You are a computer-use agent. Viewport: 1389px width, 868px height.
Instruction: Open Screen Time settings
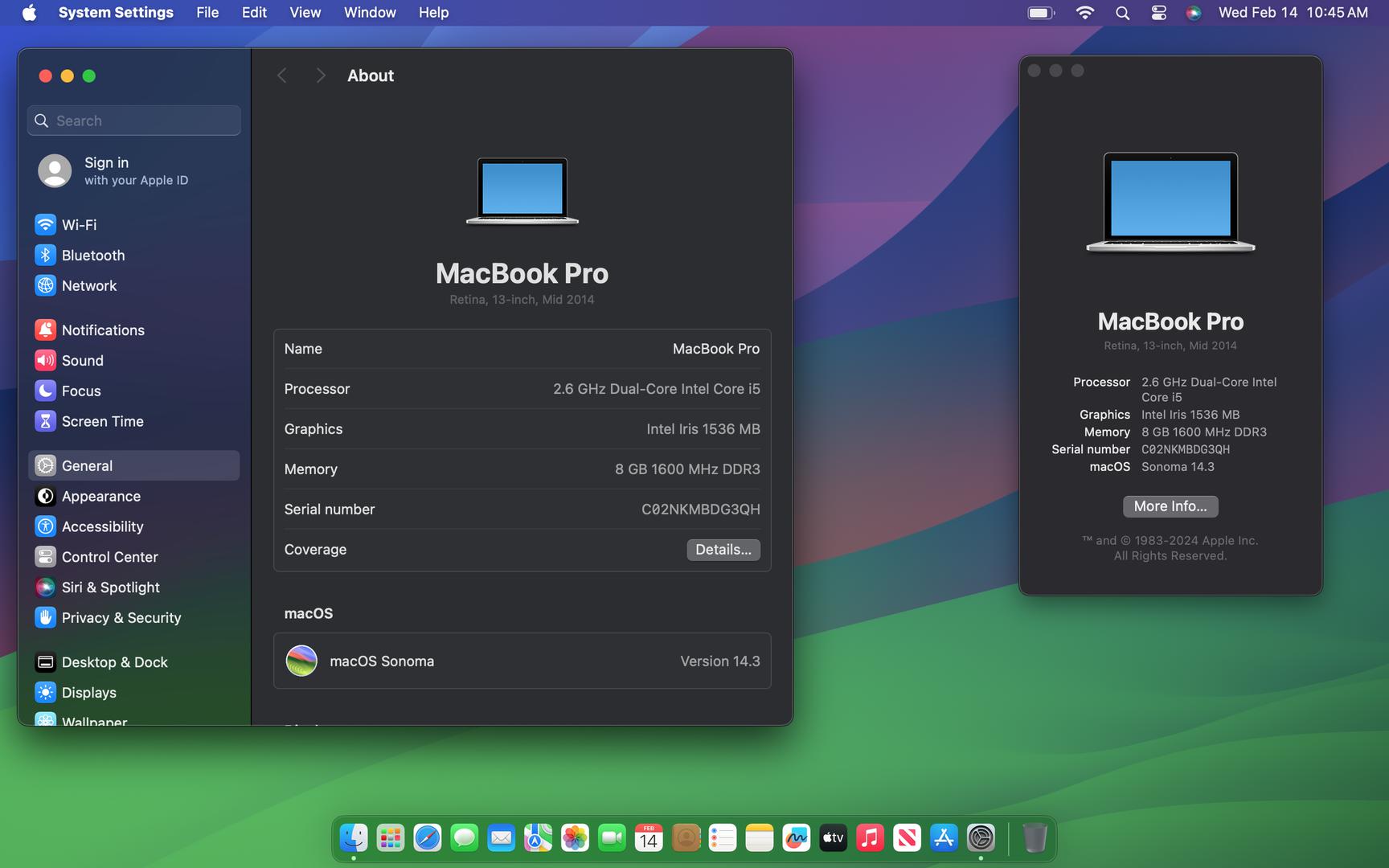(102, 422)
